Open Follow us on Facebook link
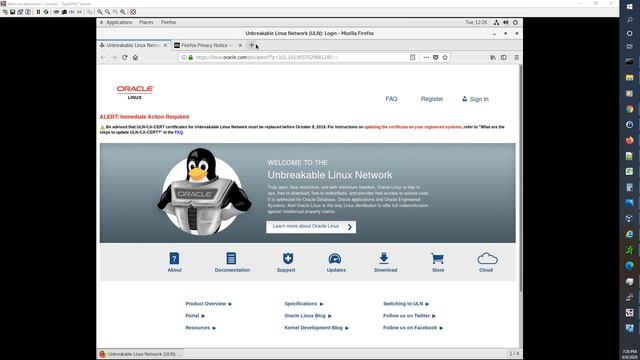This screenshot has height=360, width=640. 413,328
